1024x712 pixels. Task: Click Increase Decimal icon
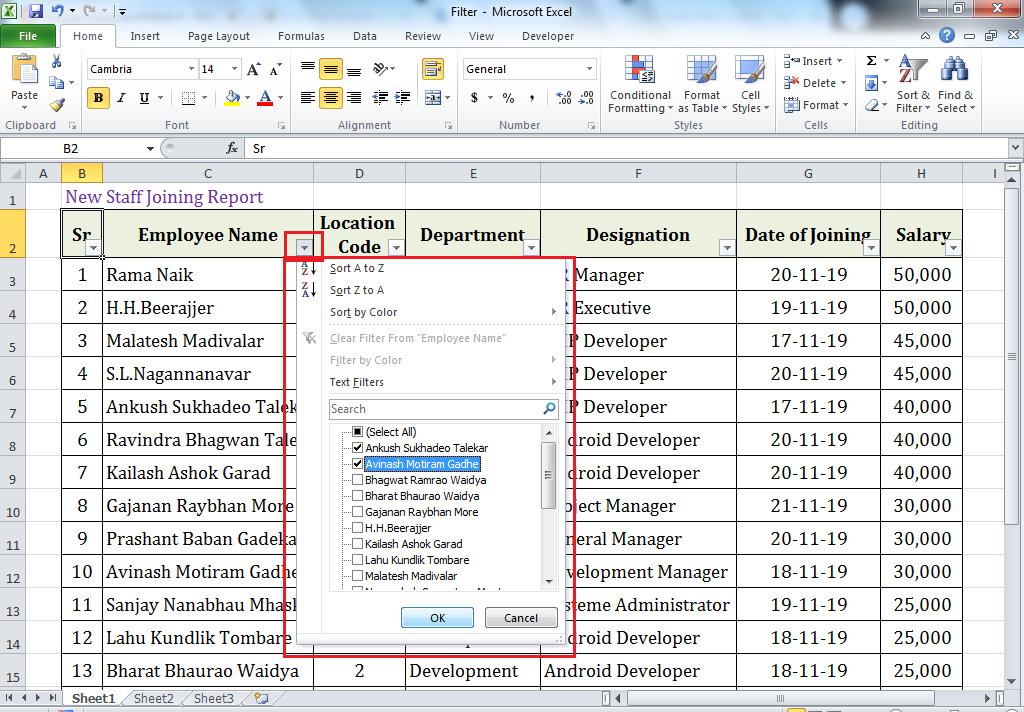[x=564, y=98]
